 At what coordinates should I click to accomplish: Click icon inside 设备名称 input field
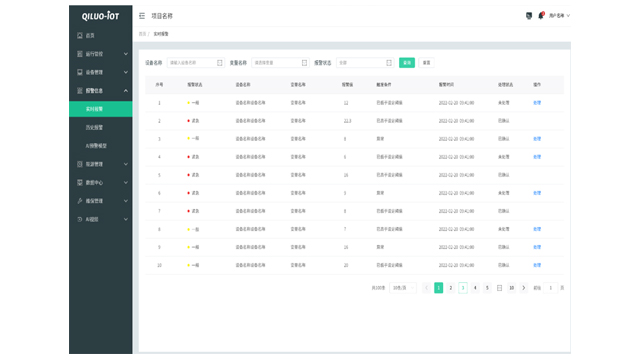tap(220, 63)
